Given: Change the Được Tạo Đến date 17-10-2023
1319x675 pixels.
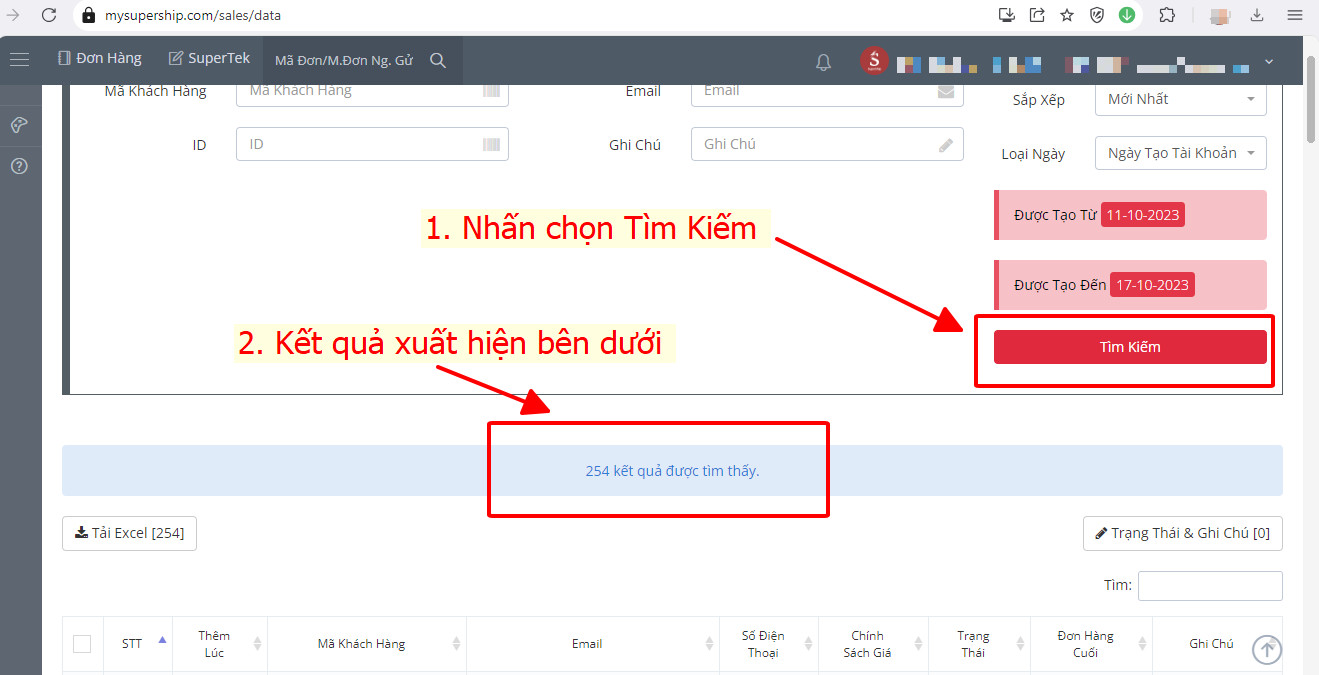Looking at the screenshot, I should tap(1152, 285).
